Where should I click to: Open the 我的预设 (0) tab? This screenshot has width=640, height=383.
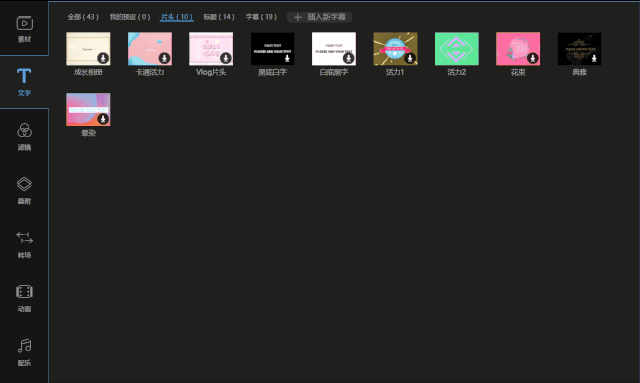point(130,17)
